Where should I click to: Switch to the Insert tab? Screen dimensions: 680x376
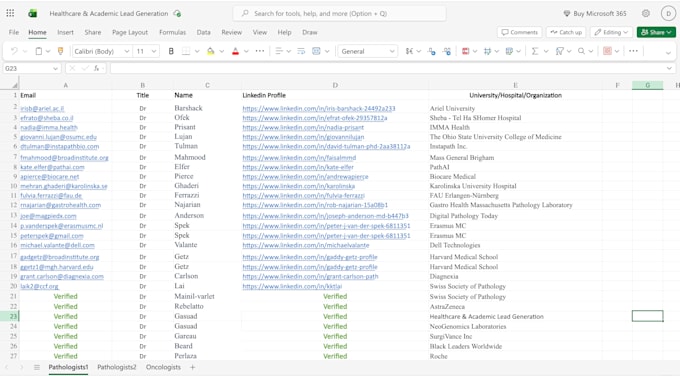pos(65,32)
